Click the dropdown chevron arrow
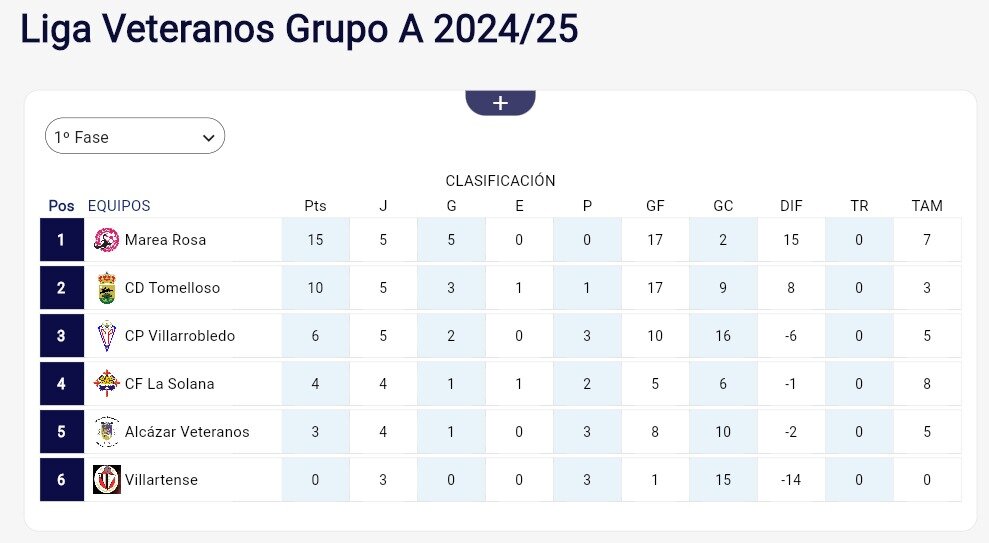The height and width of the screenshot is (543, 989). click(209, 137)
